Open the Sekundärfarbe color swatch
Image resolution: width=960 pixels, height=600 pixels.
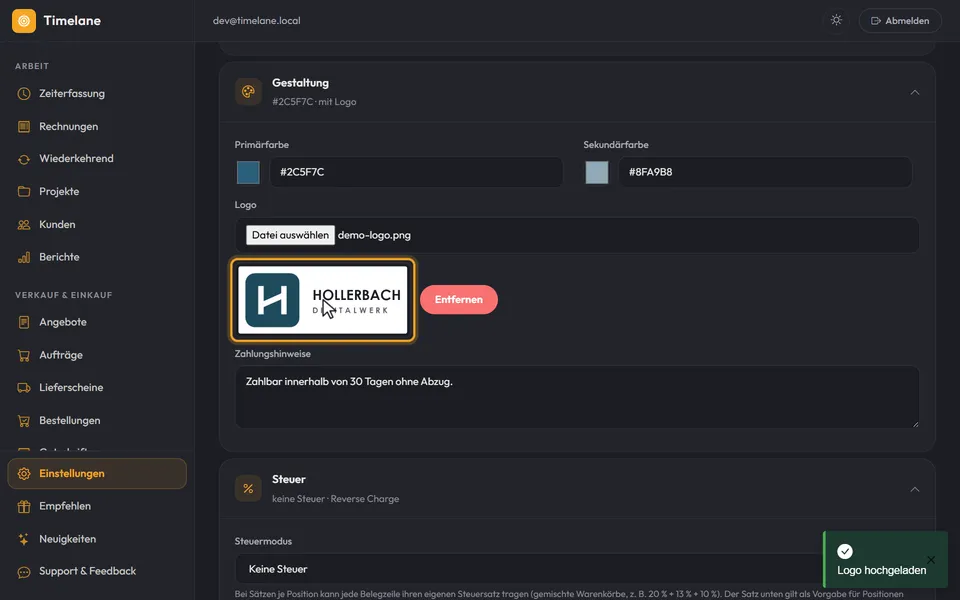[x=597, y=173]
